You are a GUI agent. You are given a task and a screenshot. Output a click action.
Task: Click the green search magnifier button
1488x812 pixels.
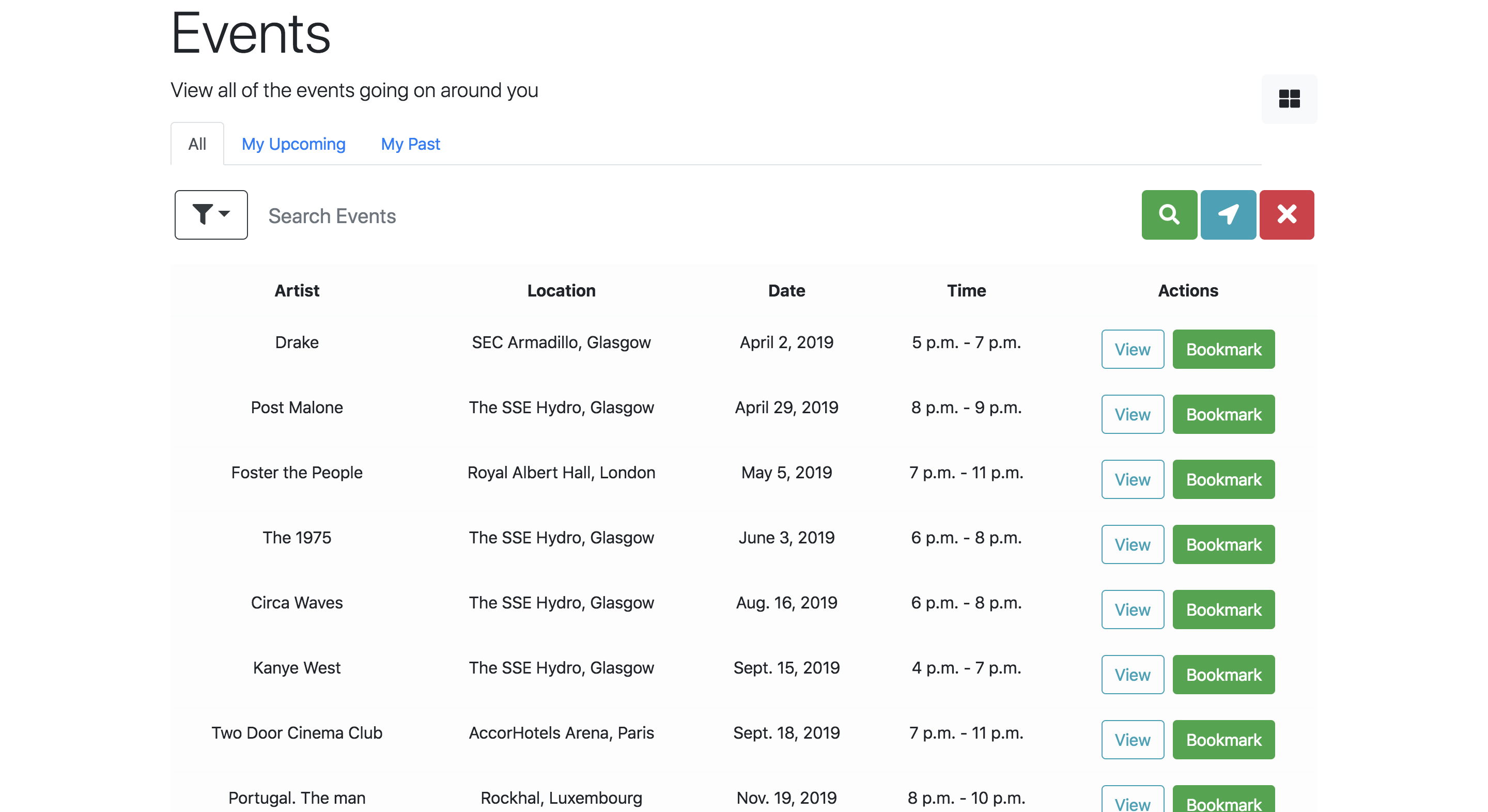click(1169, 214)
